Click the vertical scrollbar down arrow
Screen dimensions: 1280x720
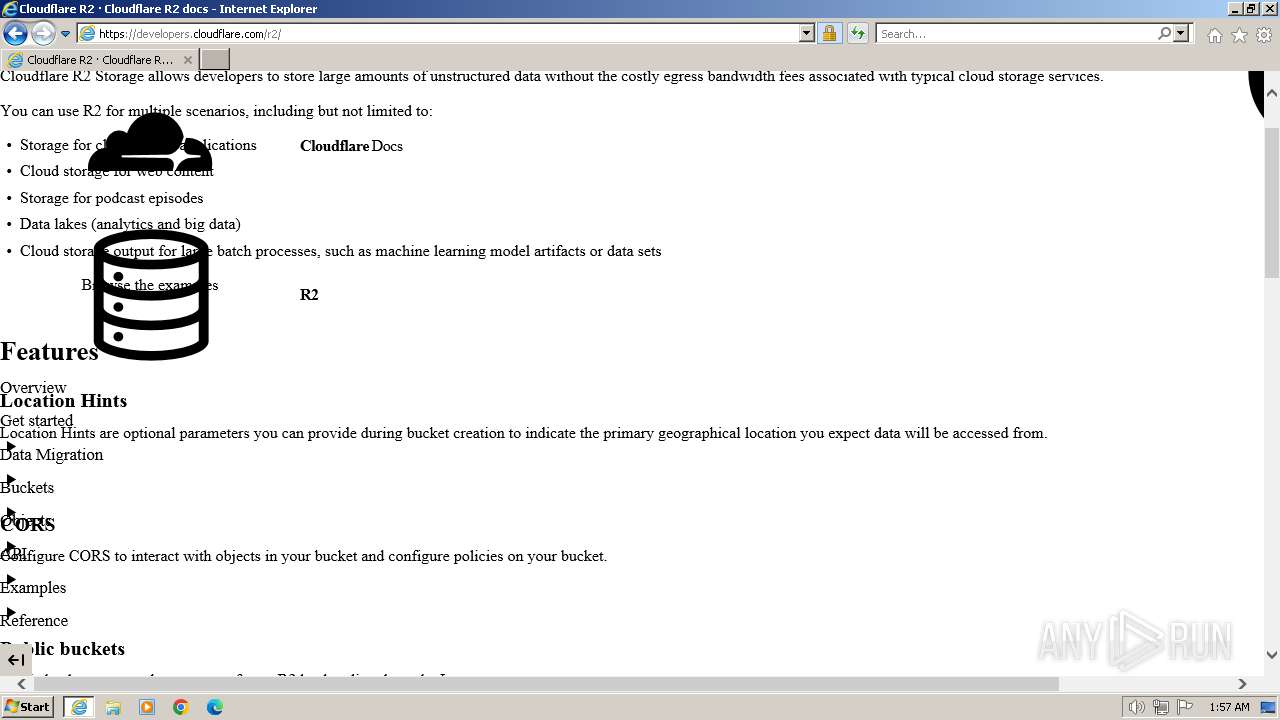tap(1271, 655)
